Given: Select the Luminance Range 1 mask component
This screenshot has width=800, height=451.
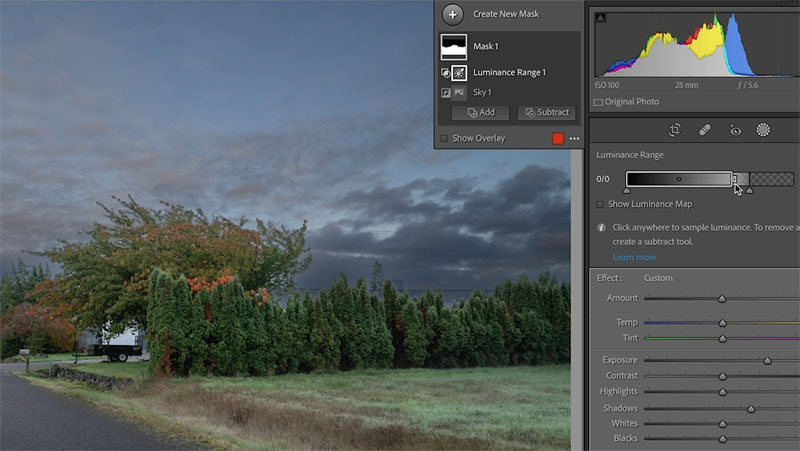Looking at the screenshot, I should point(509,72).
